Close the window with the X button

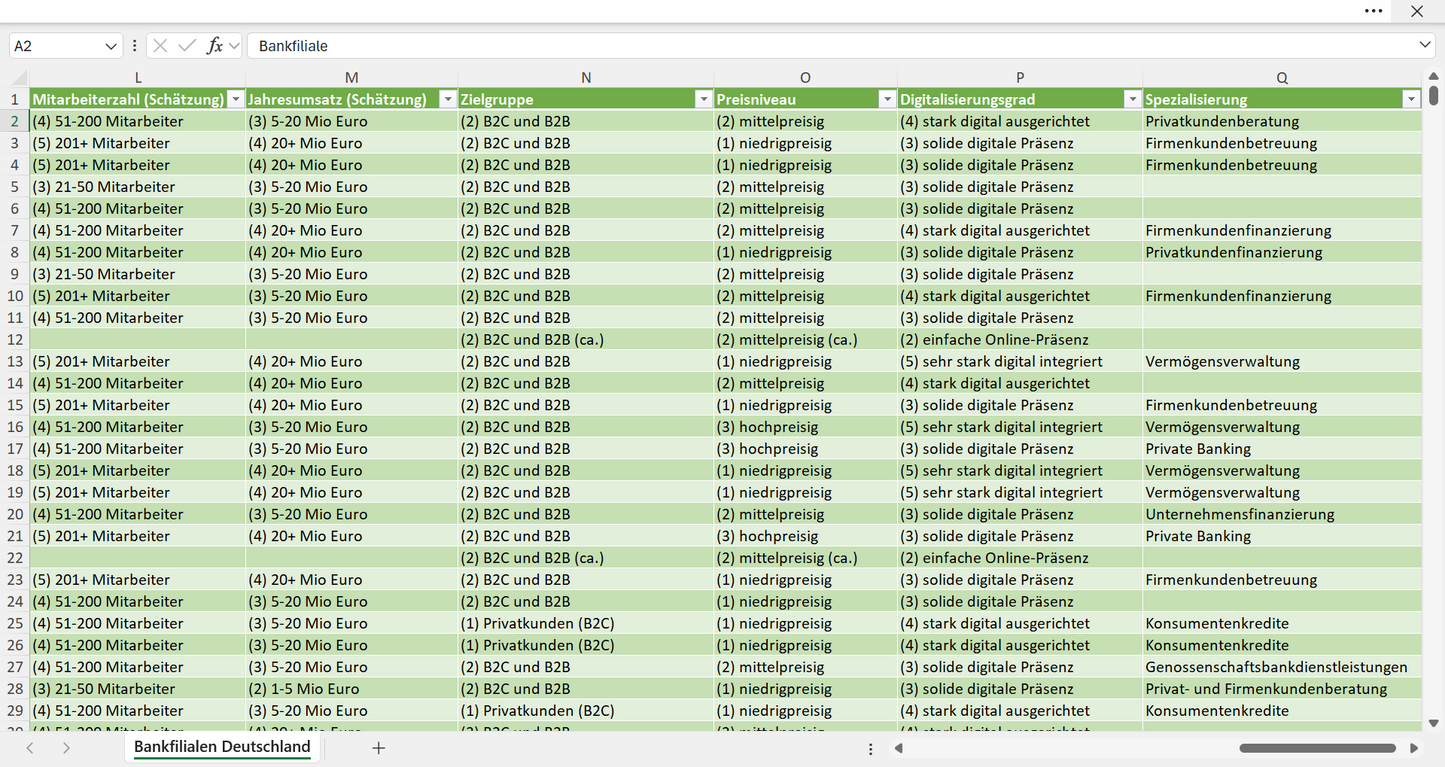point(1417,11)
